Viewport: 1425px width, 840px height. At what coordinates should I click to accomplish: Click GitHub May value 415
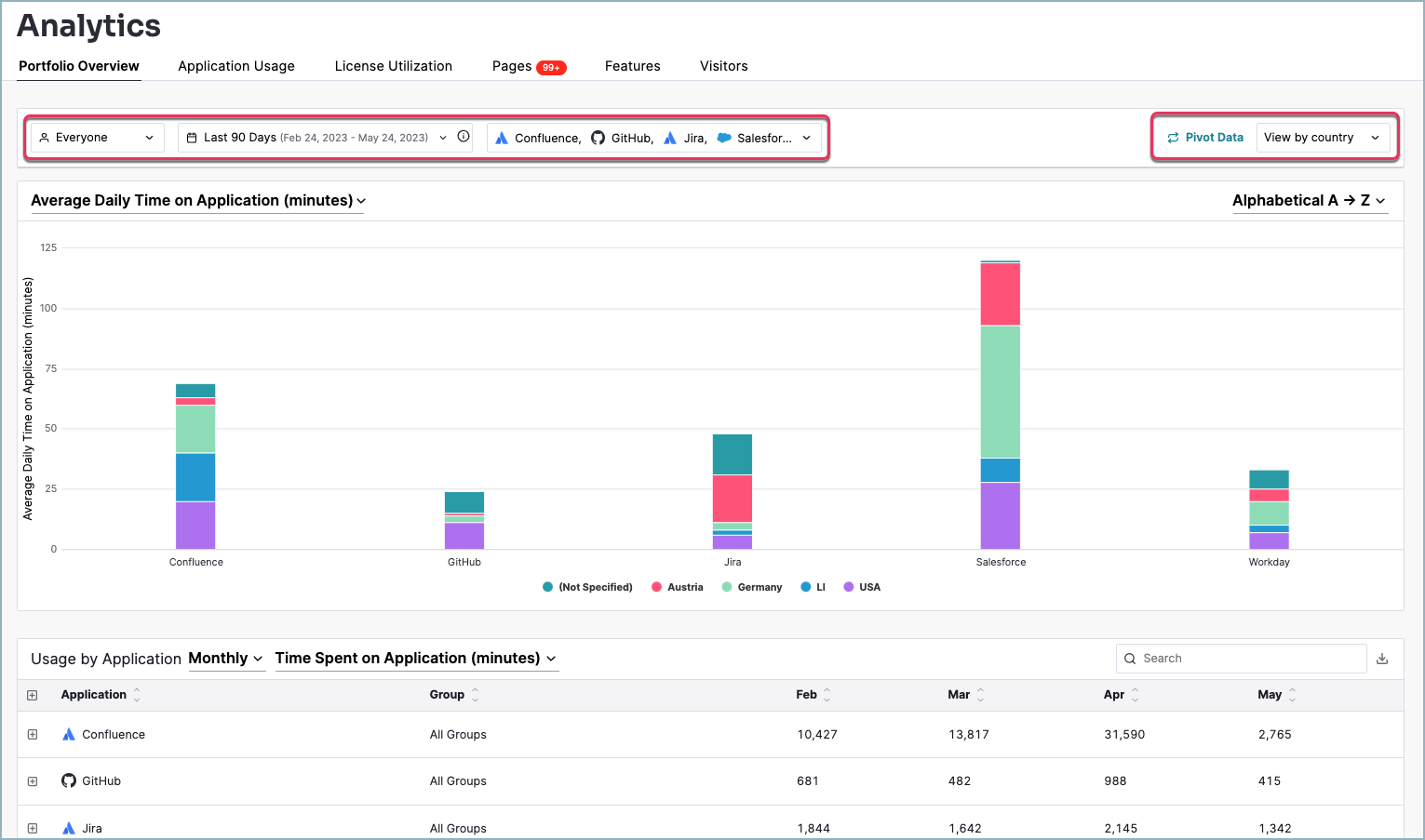point(1270,780)
